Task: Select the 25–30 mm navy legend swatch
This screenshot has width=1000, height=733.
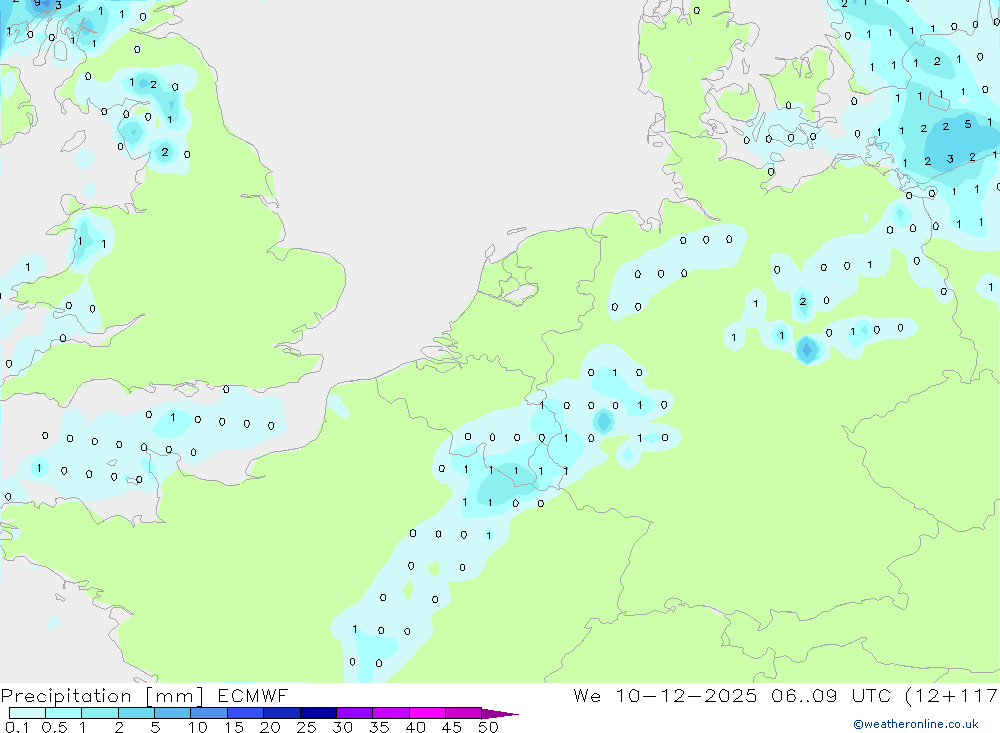Action: point(318,713)
